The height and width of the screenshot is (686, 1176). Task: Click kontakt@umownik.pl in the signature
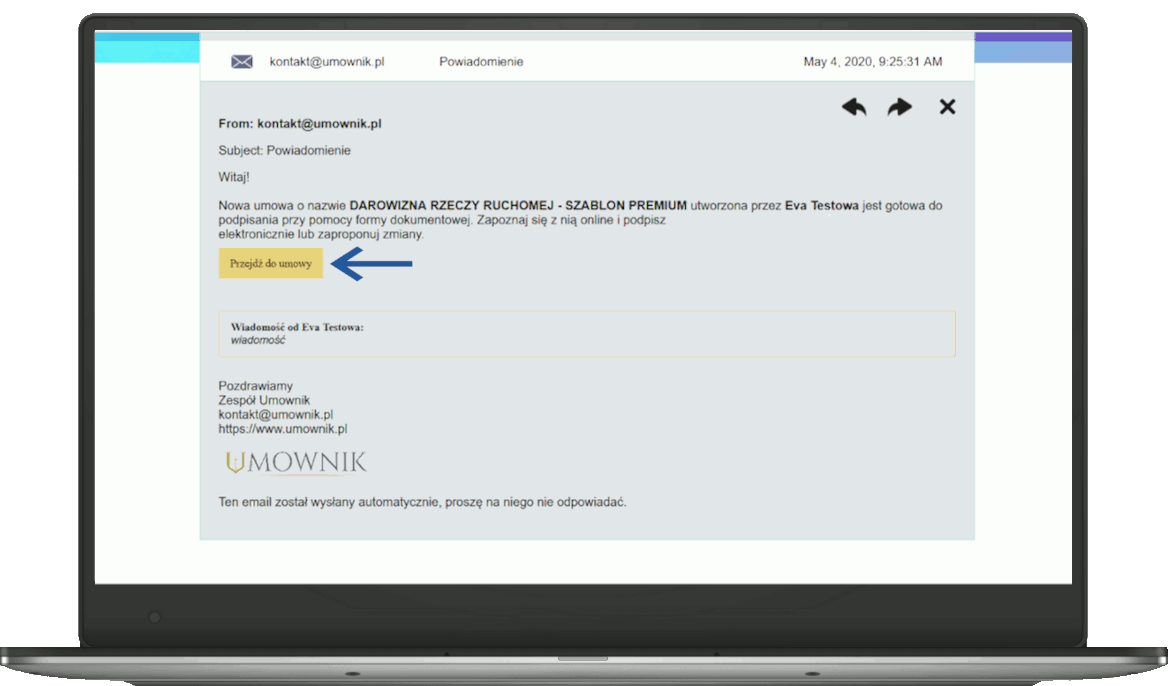click(x=275, y=415)
